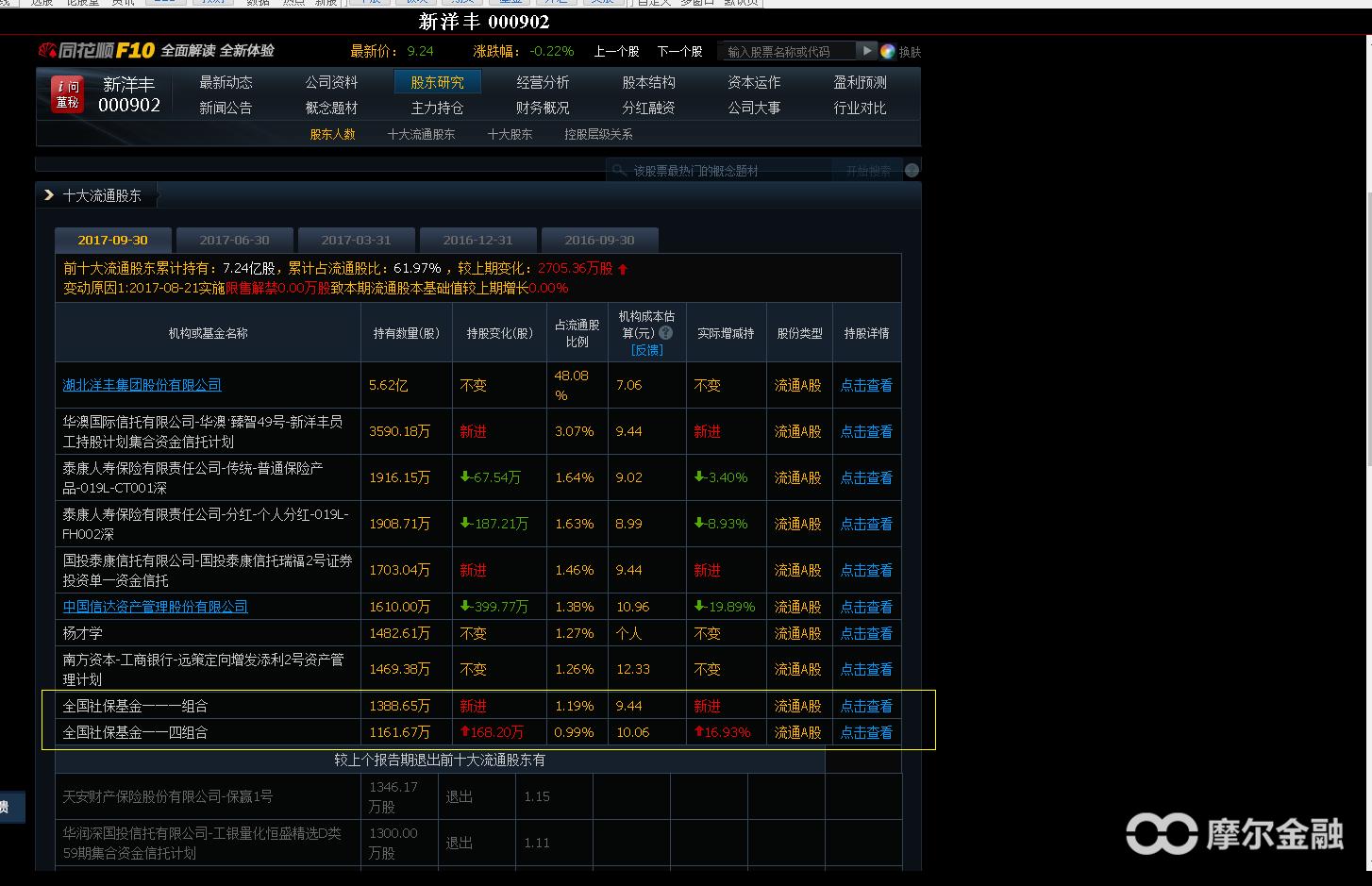
Task: Open the 盈利预测 menu
Action: pos(860,82)
